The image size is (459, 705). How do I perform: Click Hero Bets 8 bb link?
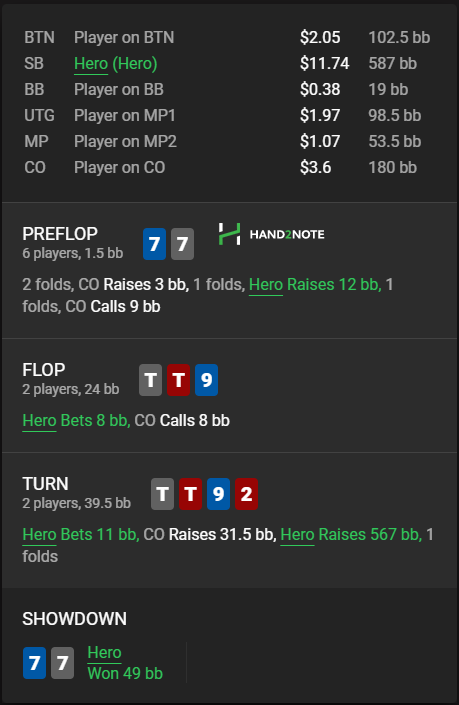coord(76,421)
